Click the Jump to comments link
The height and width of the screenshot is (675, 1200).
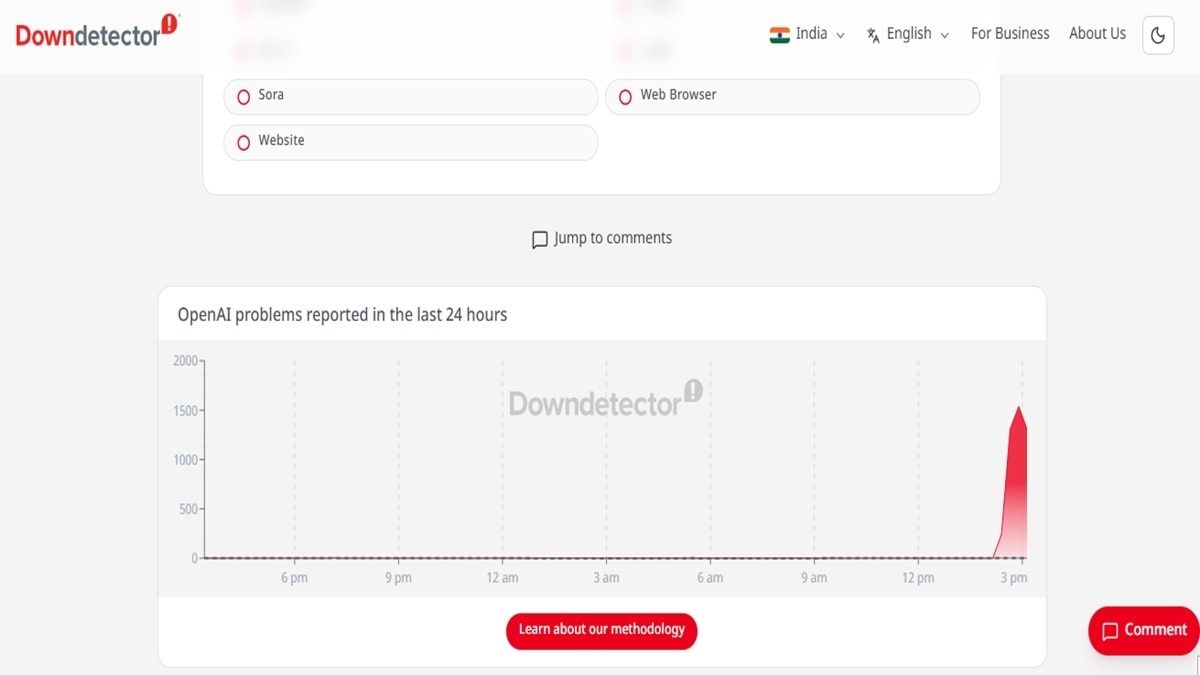[601, 239]
